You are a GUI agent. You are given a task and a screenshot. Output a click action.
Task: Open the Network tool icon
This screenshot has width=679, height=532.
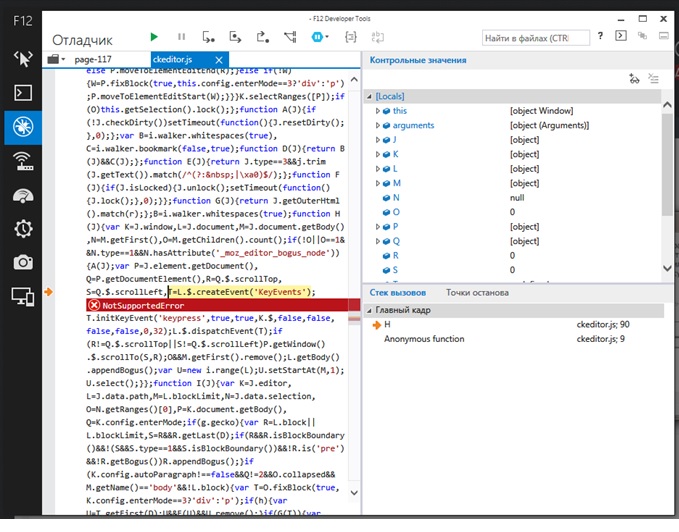tap(23, 161)
